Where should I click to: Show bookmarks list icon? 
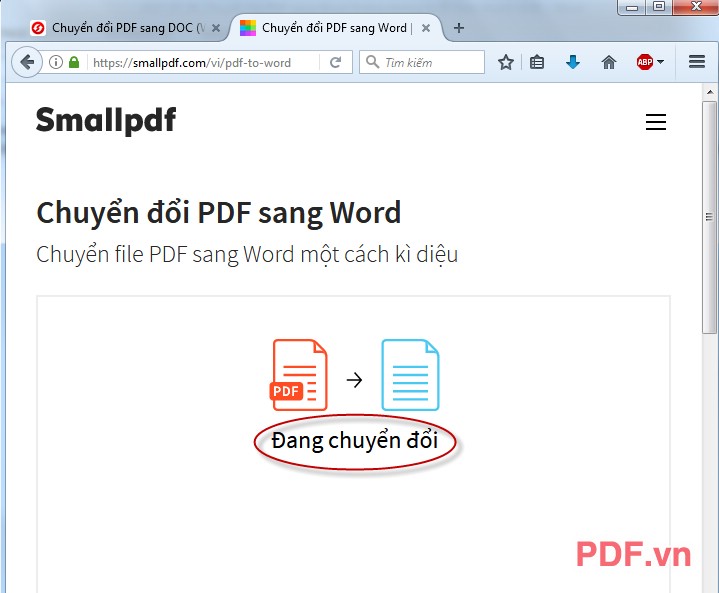(x=536, y=62)
